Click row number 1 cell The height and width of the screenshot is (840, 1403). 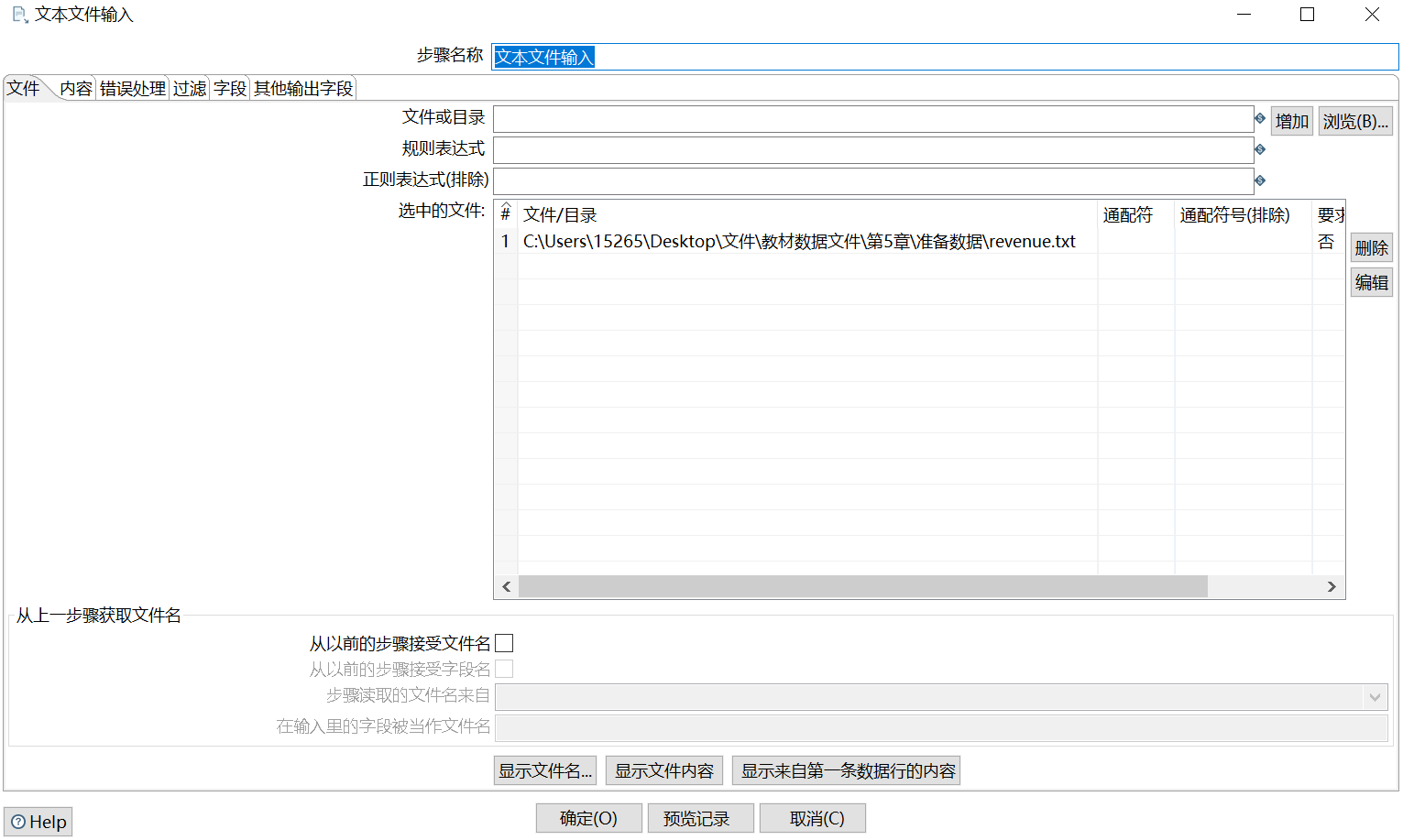pos(505,241)
